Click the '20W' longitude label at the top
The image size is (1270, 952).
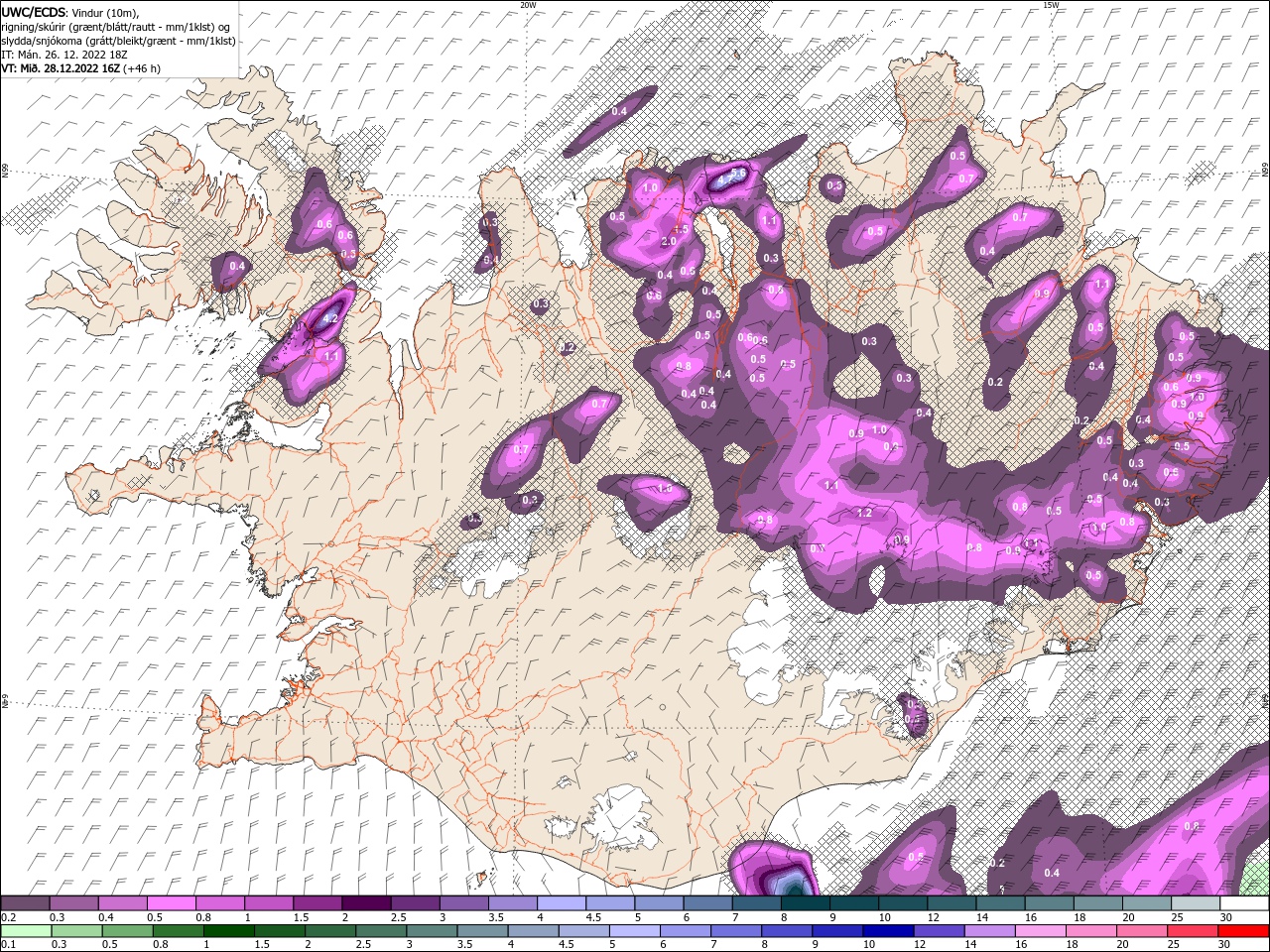[x=528, y=5]
